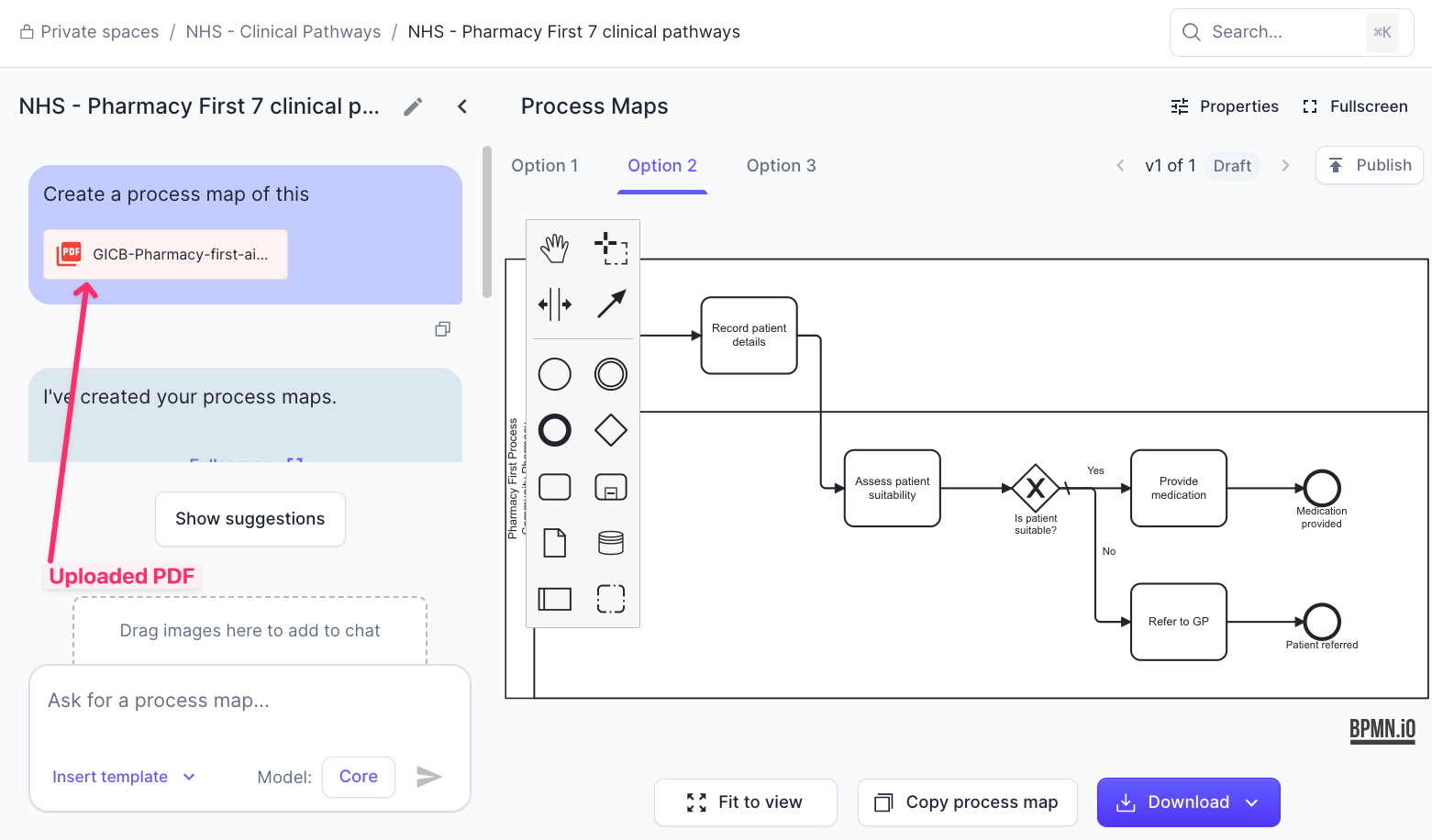Select the data store shape
This screenshot has height=840, width=1432.
[611, 543]
